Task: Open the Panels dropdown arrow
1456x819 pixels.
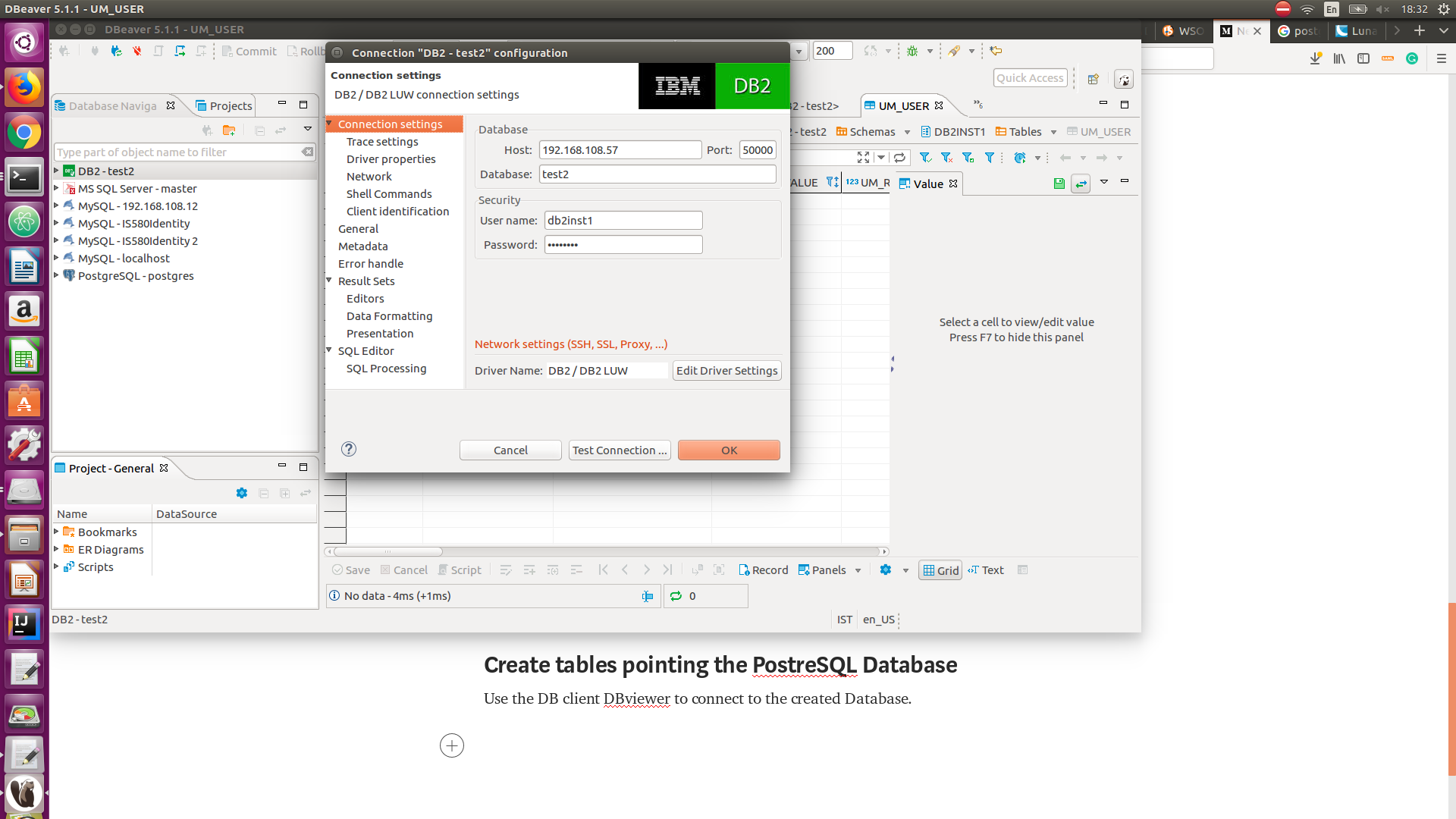Action: (x=858, y=571)
